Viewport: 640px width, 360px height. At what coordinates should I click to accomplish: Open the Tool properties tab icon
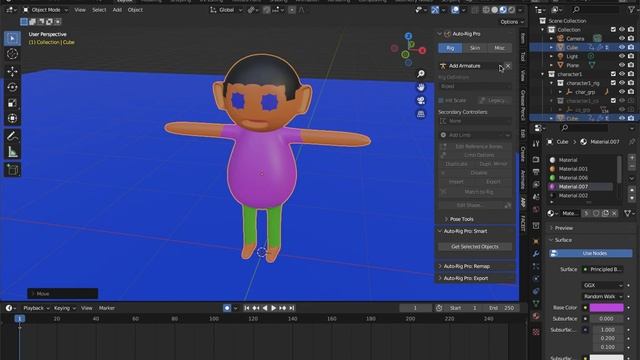(x=536, y=143)
